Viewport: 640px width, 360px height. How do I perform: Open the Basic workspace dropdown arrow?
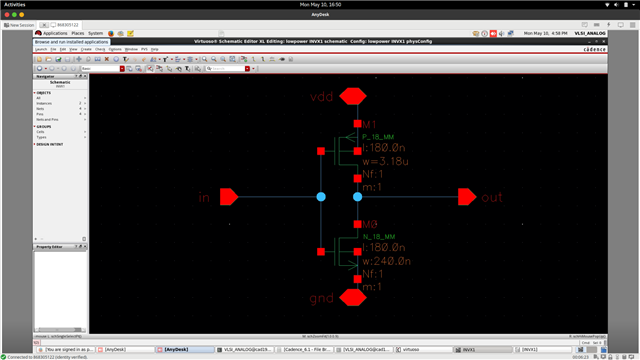coord(122,69)
